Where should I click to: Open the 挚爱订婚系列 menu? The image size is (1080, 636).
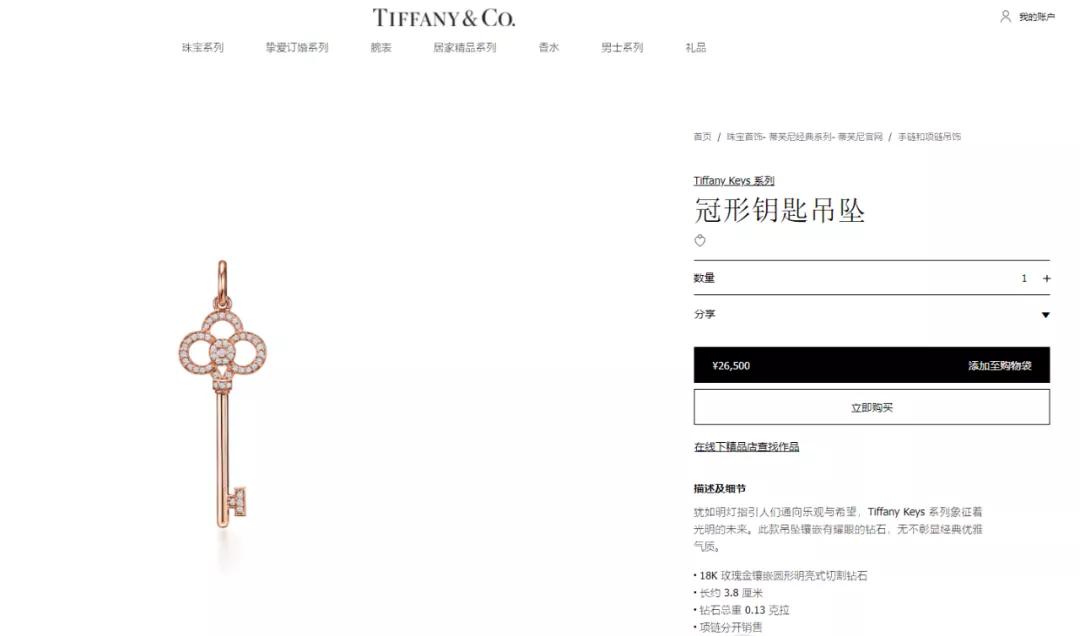pos(297,48)
